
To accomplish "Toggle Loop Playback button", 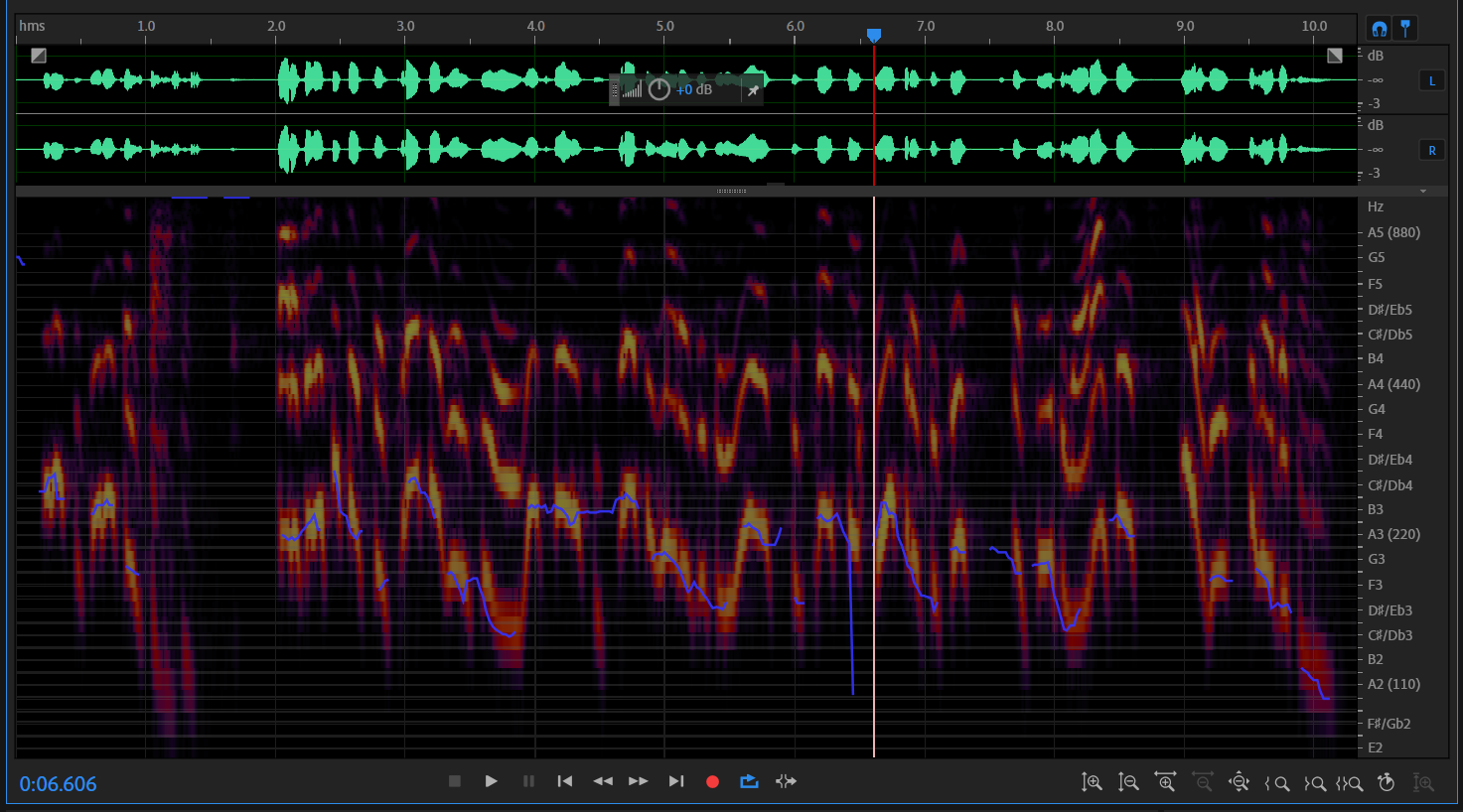I will click(x=749, y=781).
